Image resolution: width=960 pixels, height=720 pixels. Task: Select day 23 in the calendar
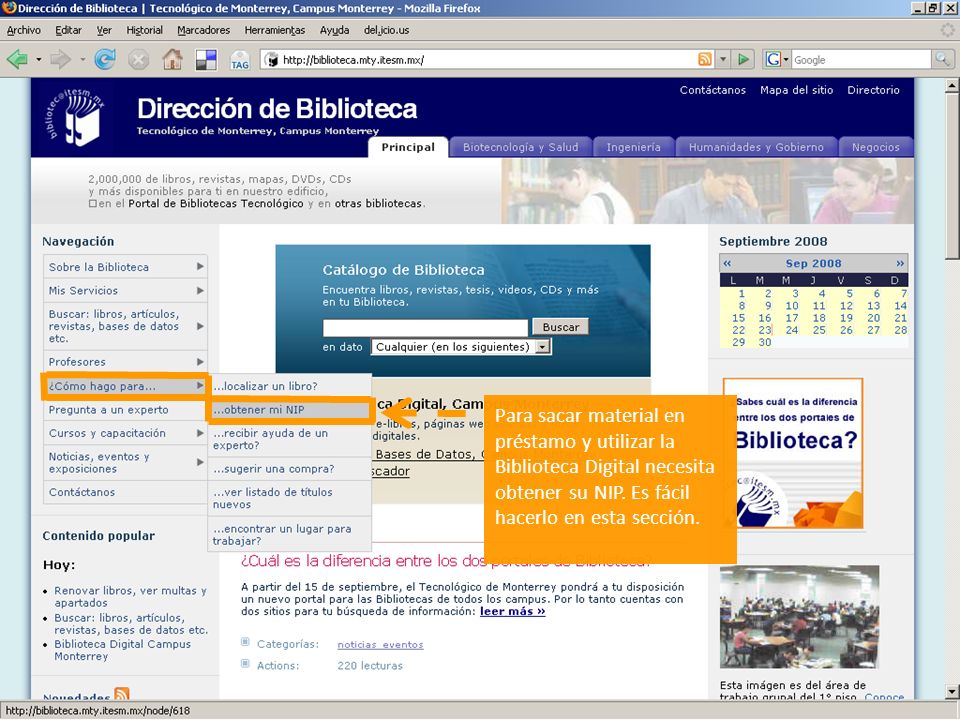pos(765,330)
